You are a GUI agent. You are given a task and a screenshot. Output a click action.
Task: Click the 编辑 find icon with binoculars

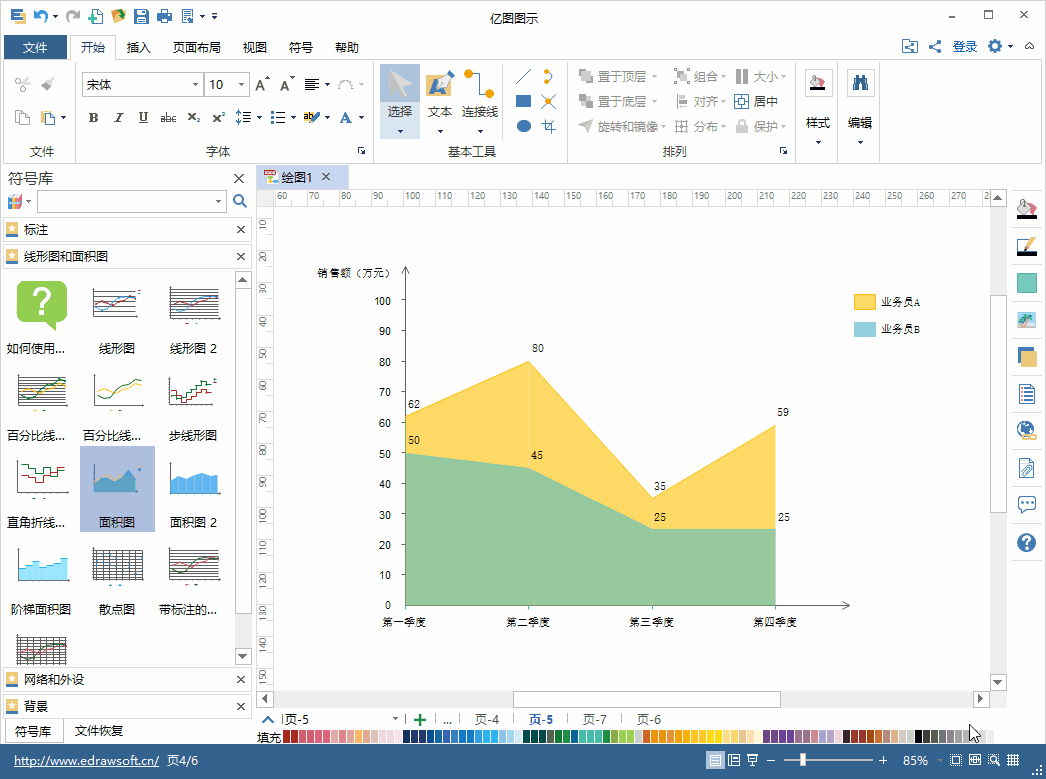click(x=859, y=84)
